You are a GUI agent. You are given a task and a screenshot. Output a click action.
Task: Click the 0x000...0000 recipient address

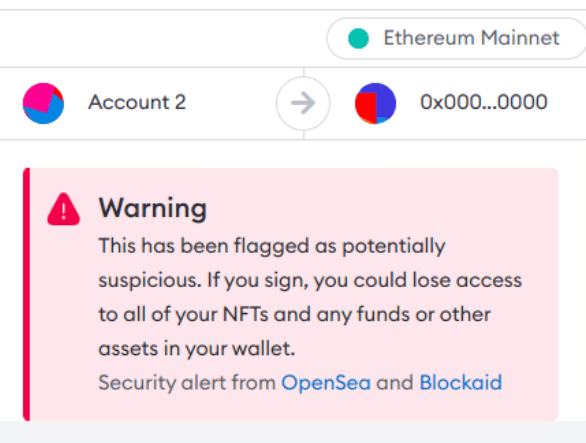coord(484,102)
